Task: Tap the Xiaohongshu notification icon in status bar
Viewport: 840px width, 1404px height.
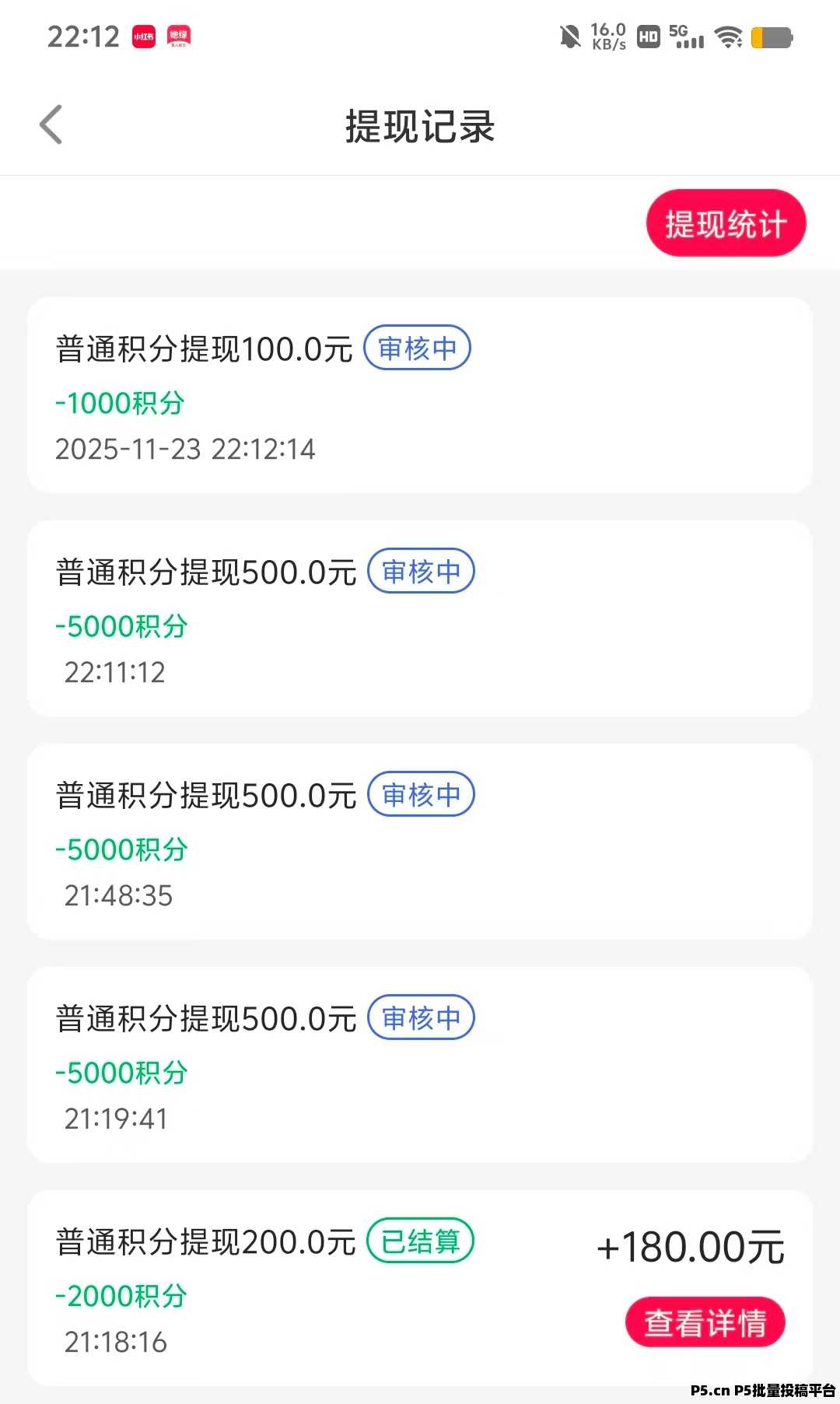Action: tap(144, 37)
